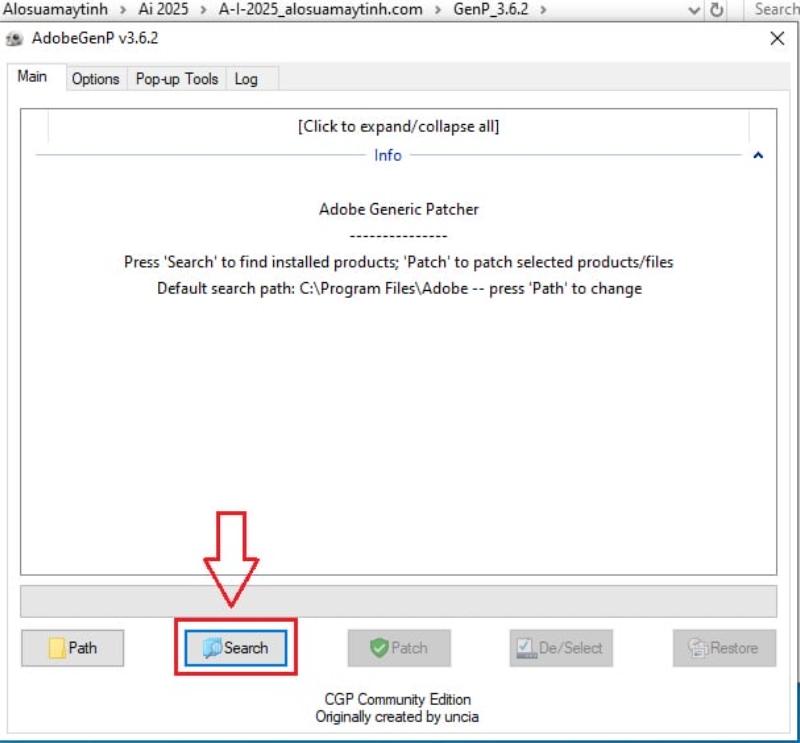Image resolution: width=800 pixels, height=743 pixels.
Task: Refresh the Explorer address bar
Action: 717,9
